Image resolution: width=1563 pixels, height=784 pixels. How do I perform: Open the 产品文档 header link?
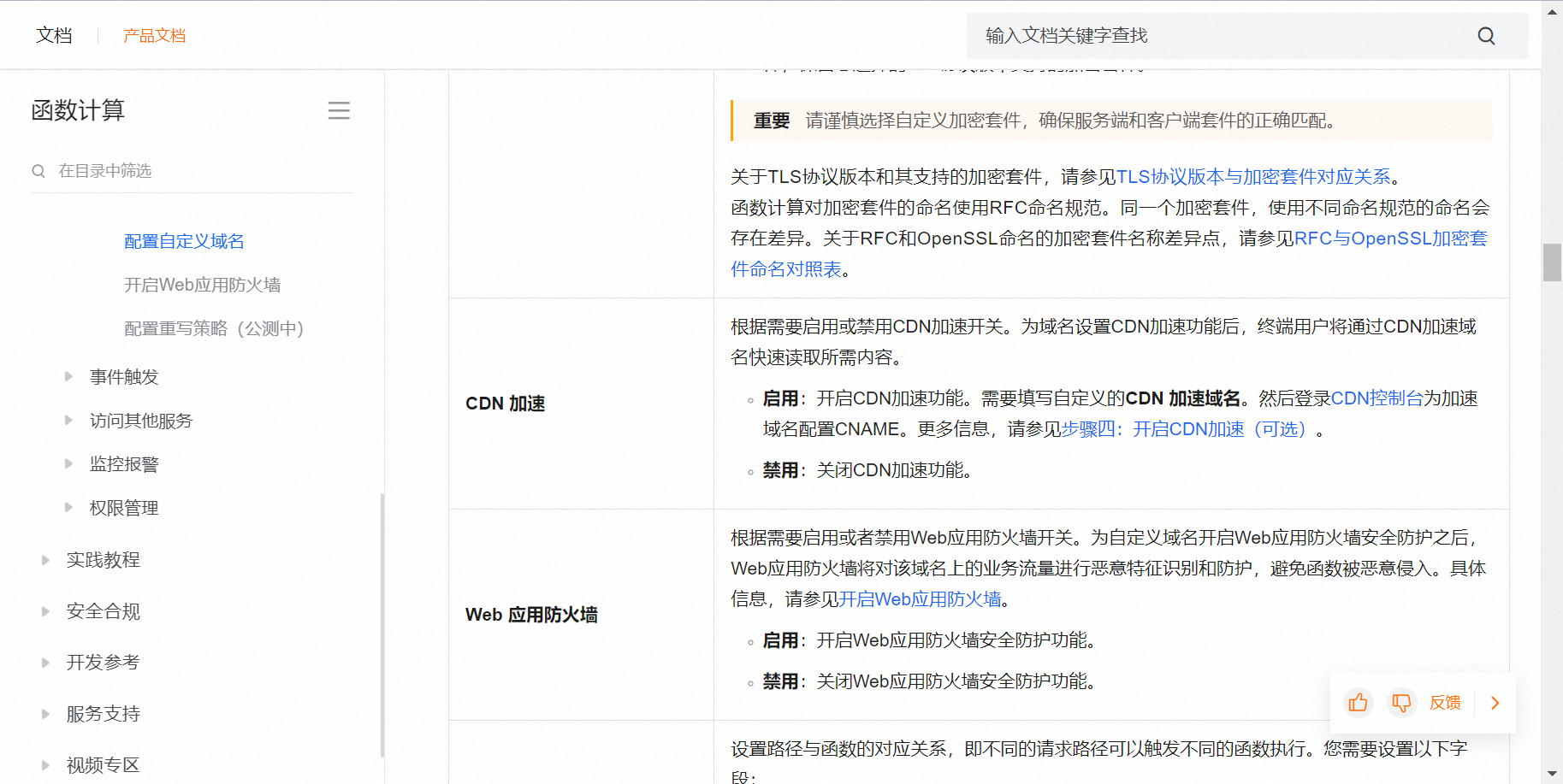coord(154,36)
